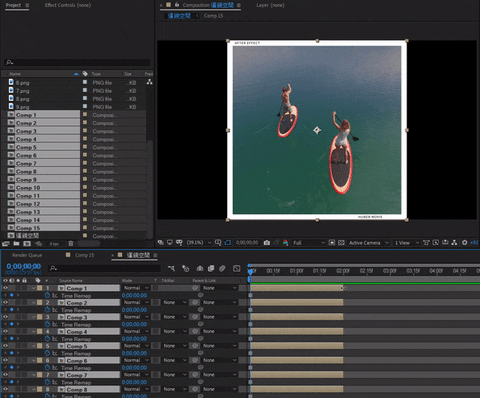The height and width of the screenshot is (398, 480).
Task: Toggle Time Remap stopwatch on Comp 2 layer
Action: (47, 310)
